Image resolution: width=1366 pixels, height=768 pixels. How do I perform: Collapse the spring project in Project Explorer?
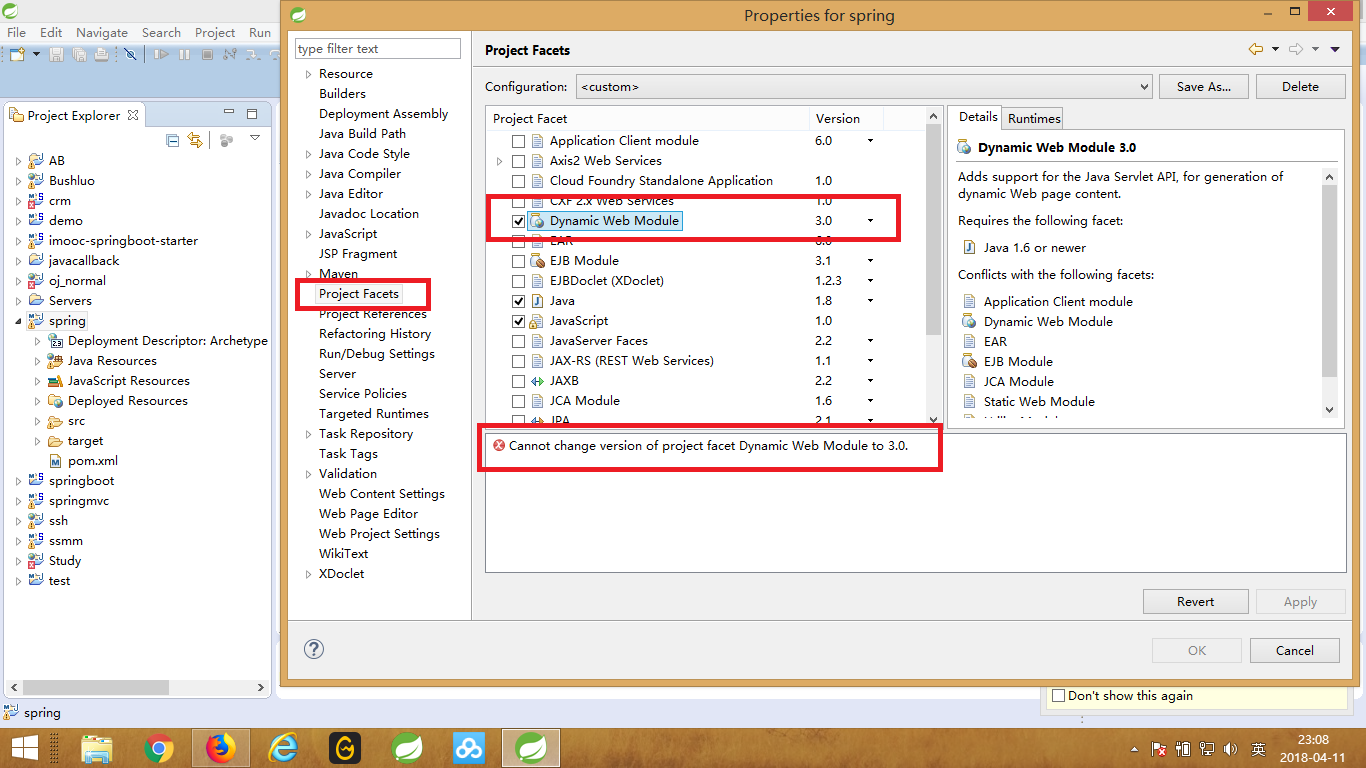pyautogui.click(x=18, y=321)
